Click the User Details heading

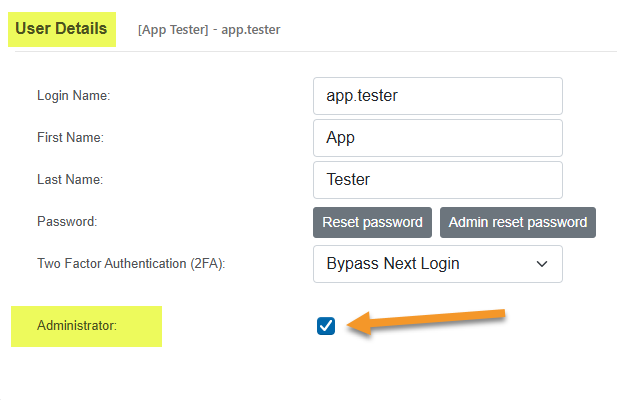[x=61, y=29]
